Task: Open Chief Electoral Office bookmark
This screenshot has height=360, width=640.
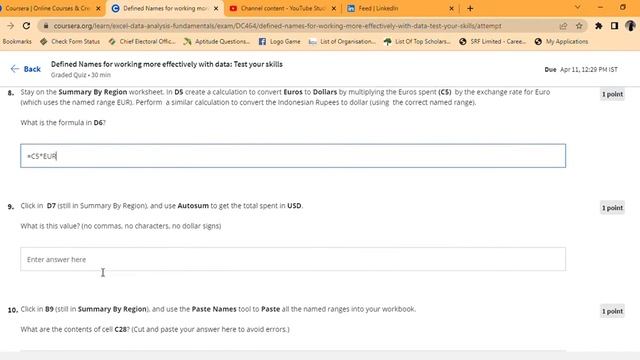Action: point(142,42)
